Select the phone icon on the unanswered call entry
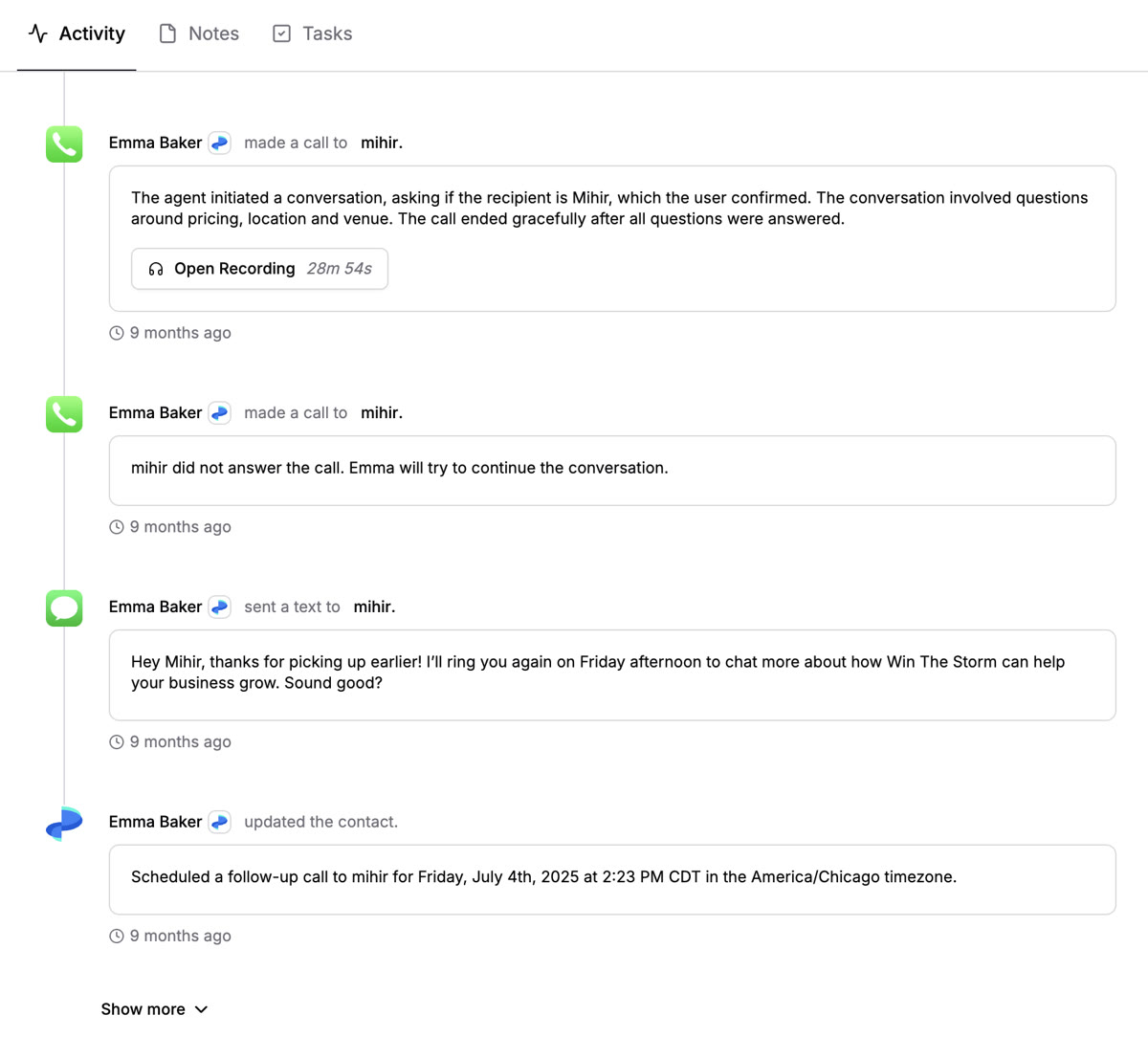Viewport: 1148px width, 1037px height. point(63,414)
